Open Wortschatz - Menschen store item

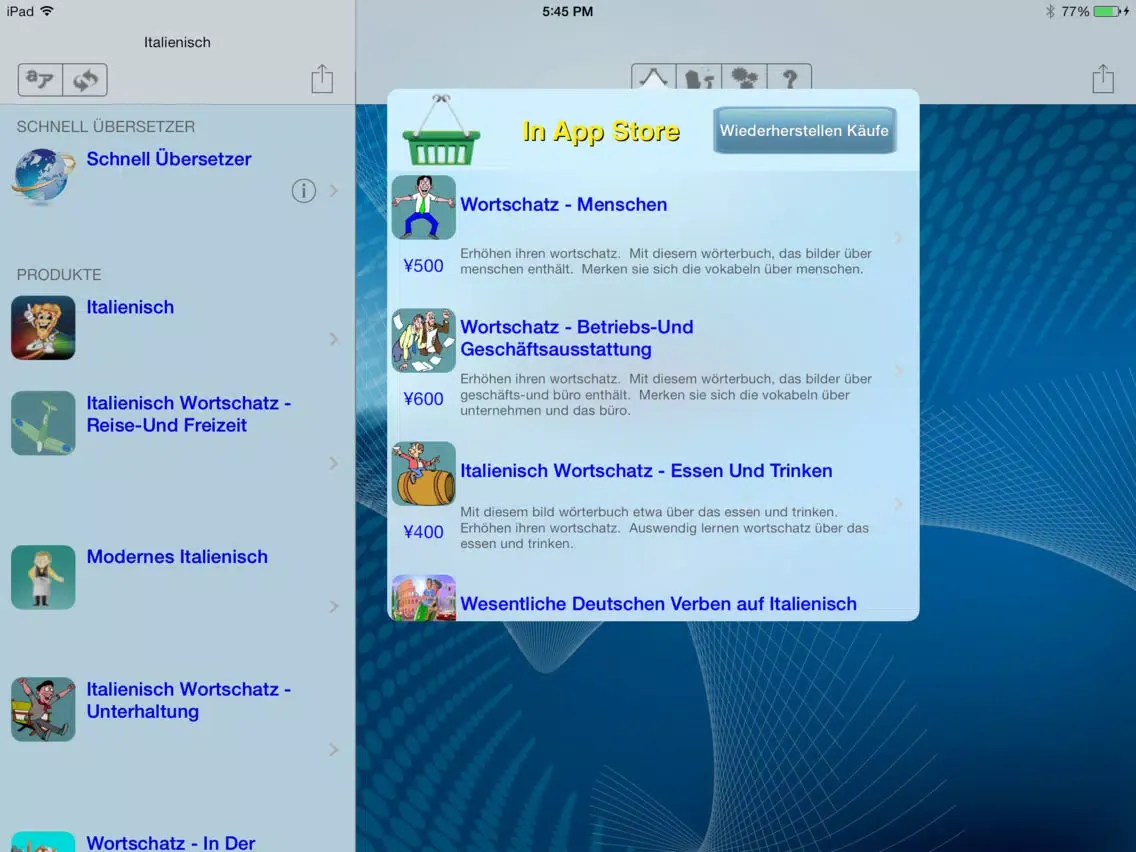click(x=564, y=204)
